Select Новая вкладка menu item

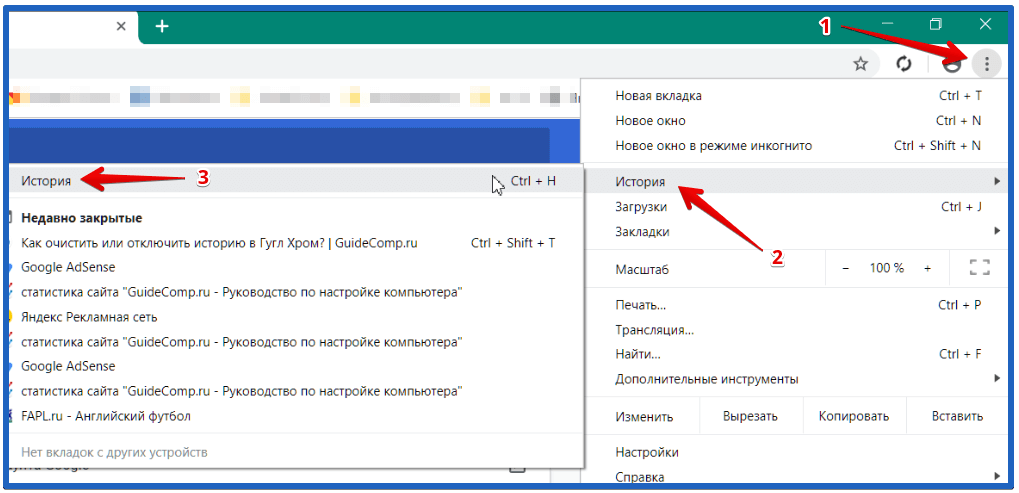[x=794, y=96]
